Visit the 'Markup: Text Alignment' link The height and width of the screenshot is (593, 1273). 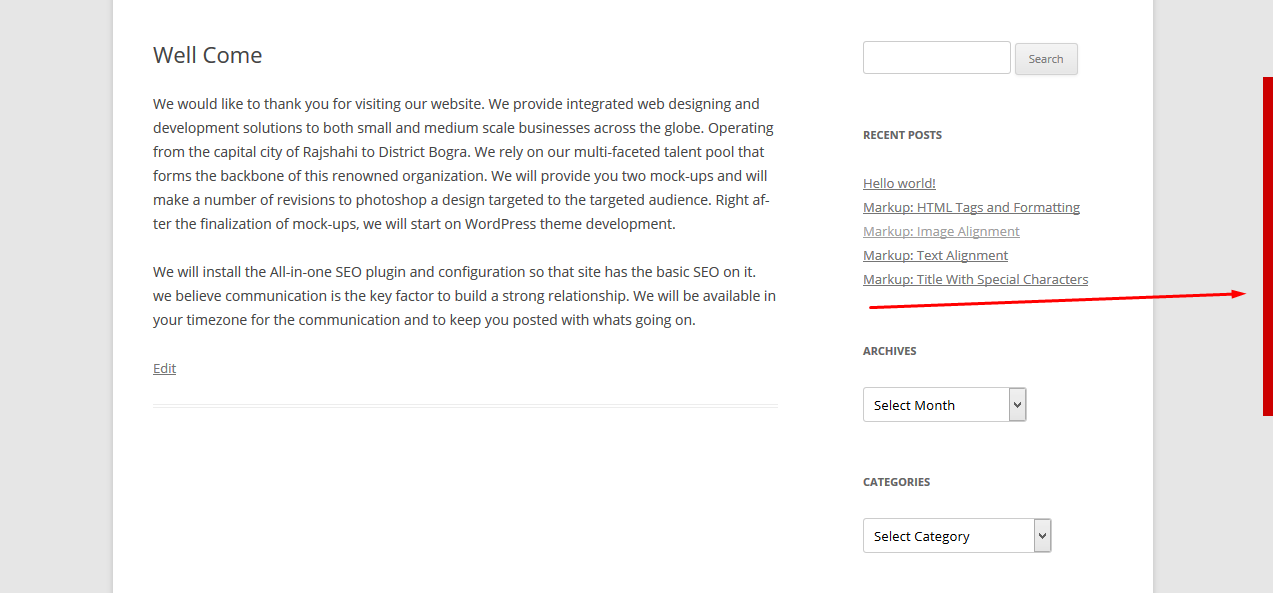tap(935, 255)
